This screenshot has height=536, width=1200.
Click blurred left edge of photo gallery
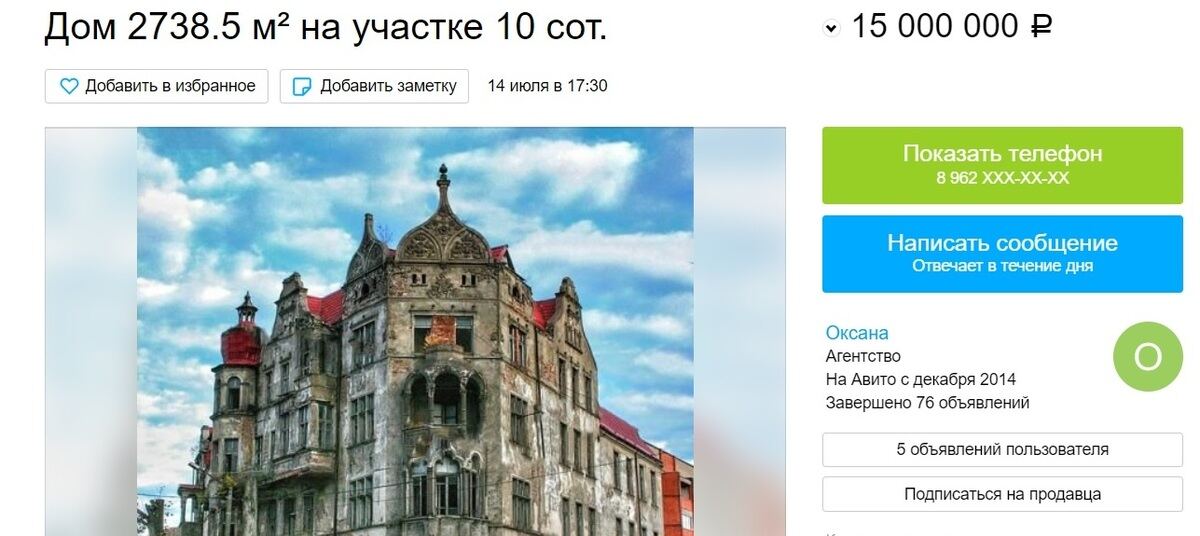tap(91, 331)
